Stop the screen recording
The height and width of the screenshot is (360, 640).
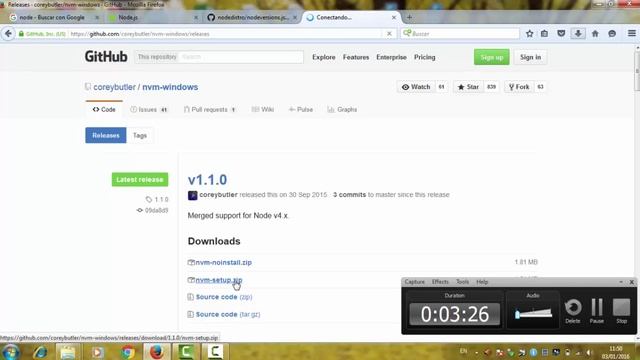tap(621, 311)
